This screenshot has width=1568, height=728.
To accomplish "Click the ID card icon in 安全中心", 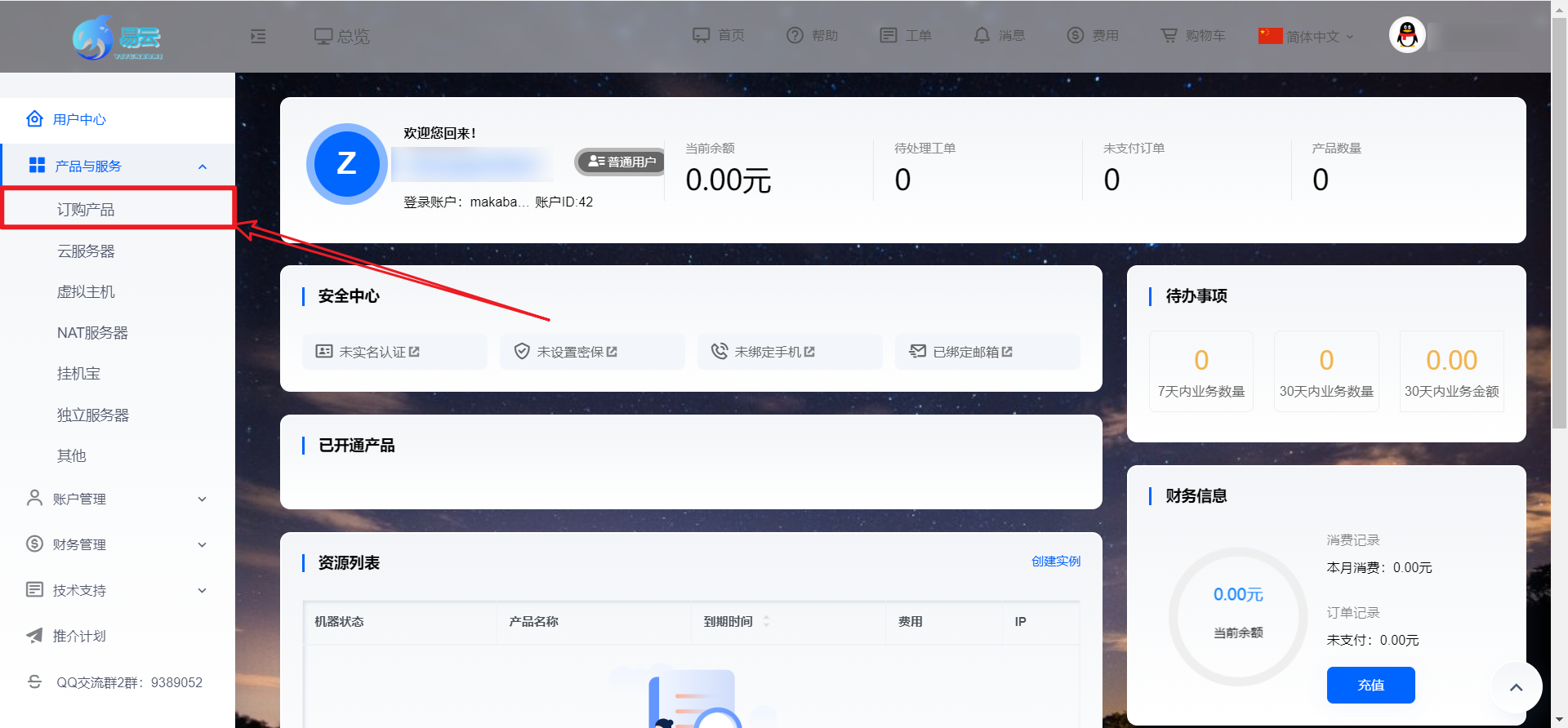I will click(324, 351).
